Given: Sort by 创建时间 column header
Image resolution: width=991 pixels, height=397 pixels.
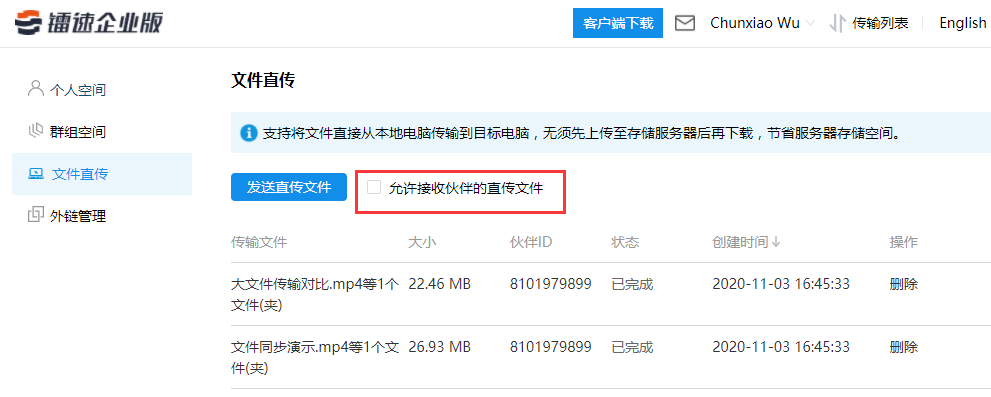Looking at the screenshot, I should (x=740, y=242).
